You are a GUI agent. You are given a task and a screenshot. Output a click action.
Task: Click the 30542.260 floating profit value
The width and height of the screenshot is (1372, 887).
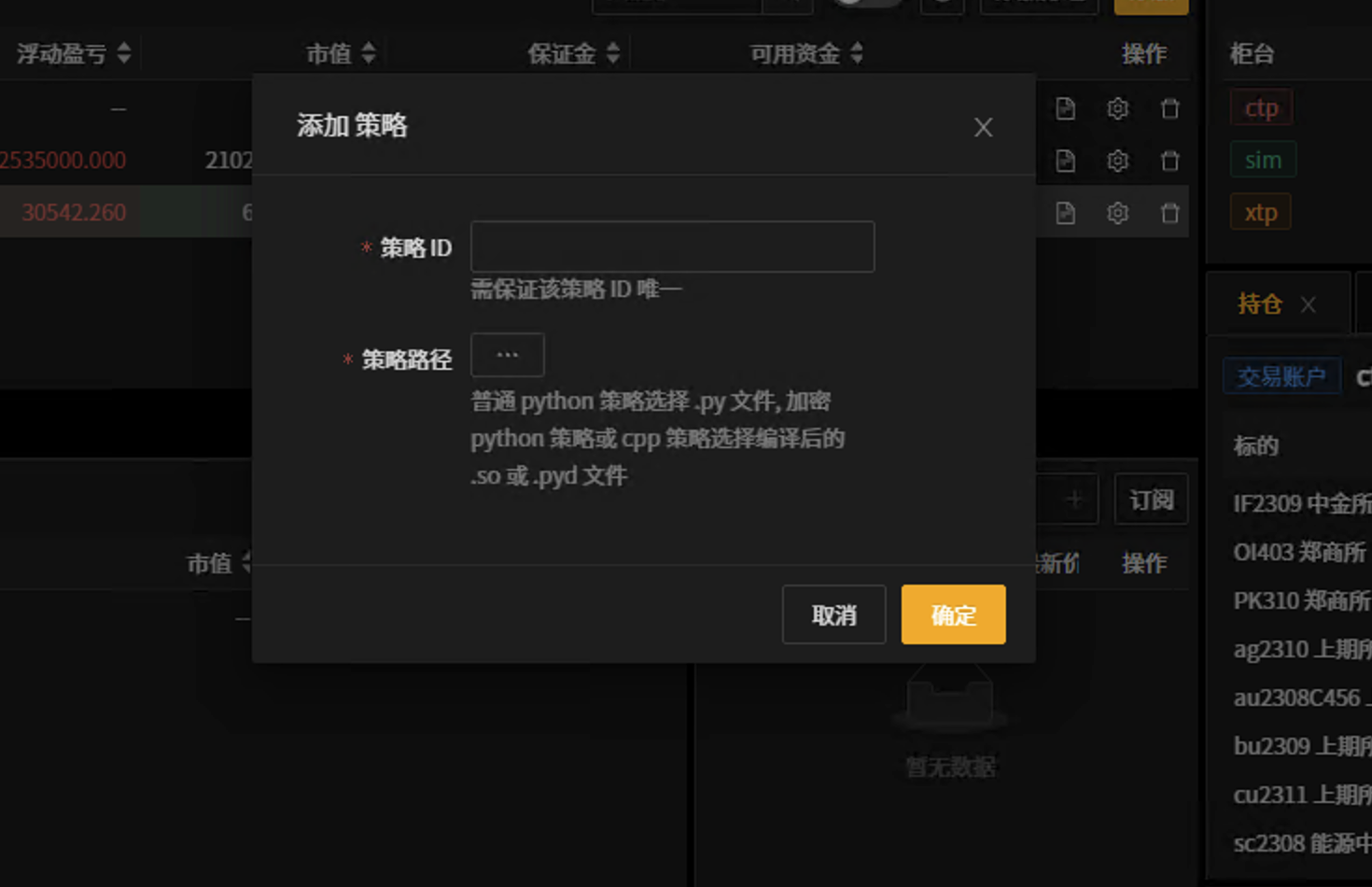[x=74, y=213]
